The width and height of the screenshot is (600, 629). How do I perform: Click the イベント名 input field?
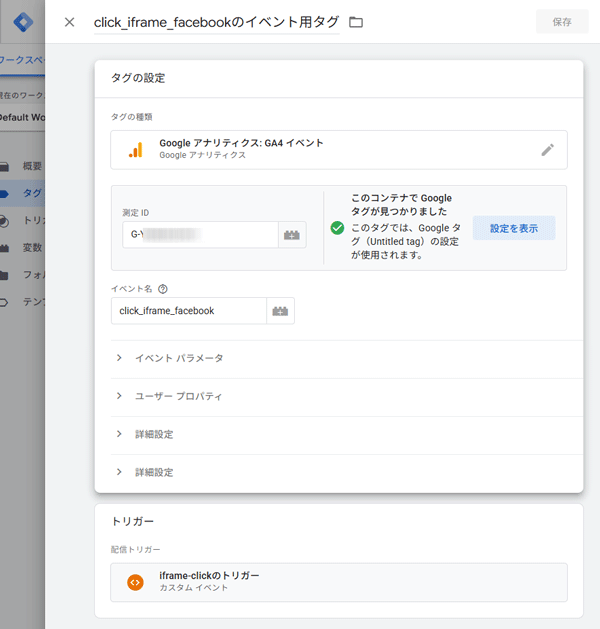coord(188,311)
